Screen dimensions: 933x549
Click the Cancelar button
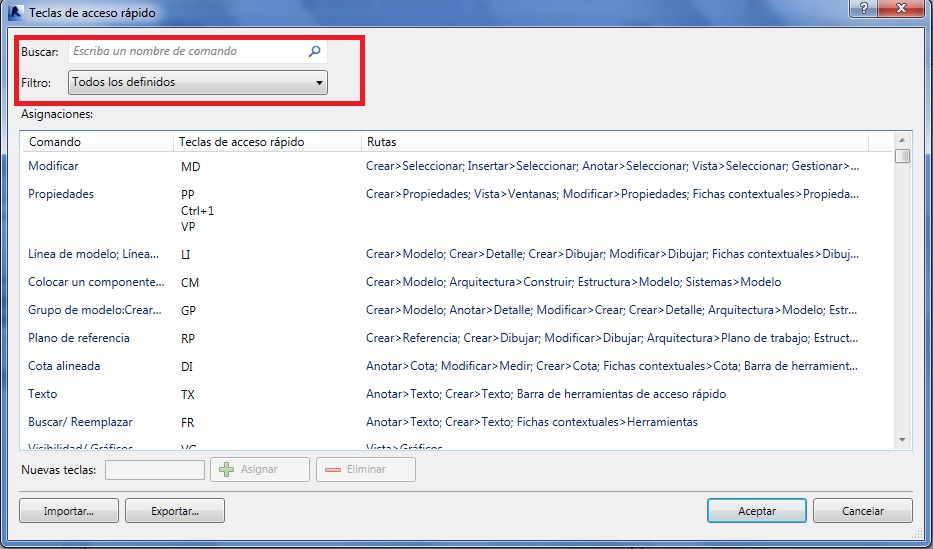pyautogui.click(x=862, y=511)
